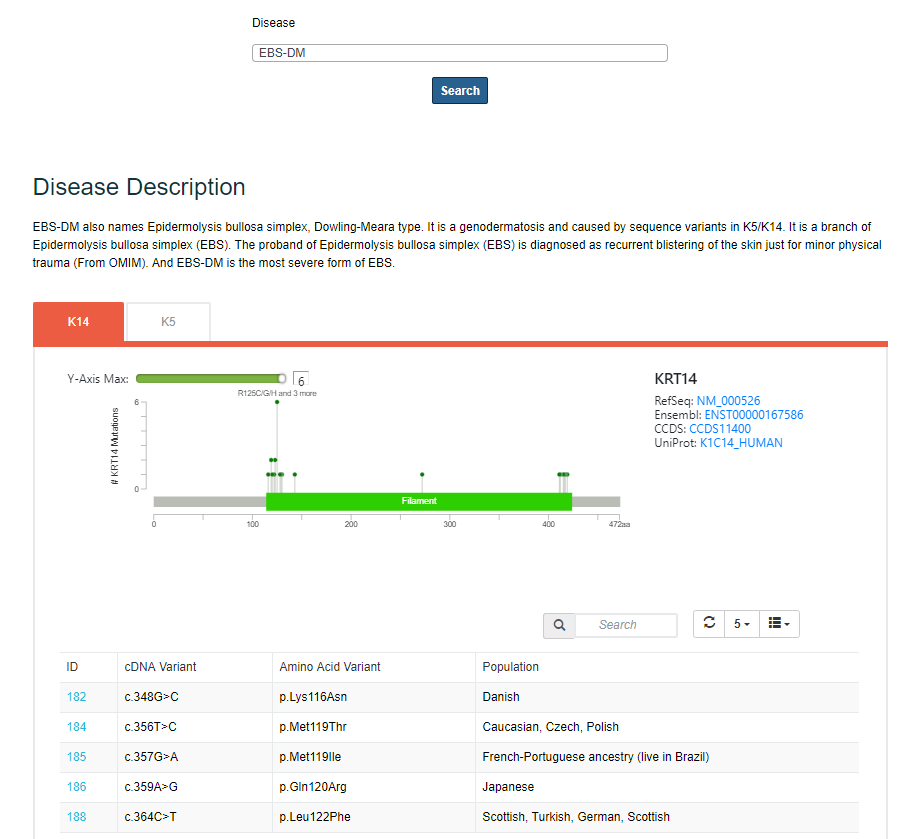Screen dimensions: 919x839
Task: Click the Disease input field
Action: click(x=459, y=53)
